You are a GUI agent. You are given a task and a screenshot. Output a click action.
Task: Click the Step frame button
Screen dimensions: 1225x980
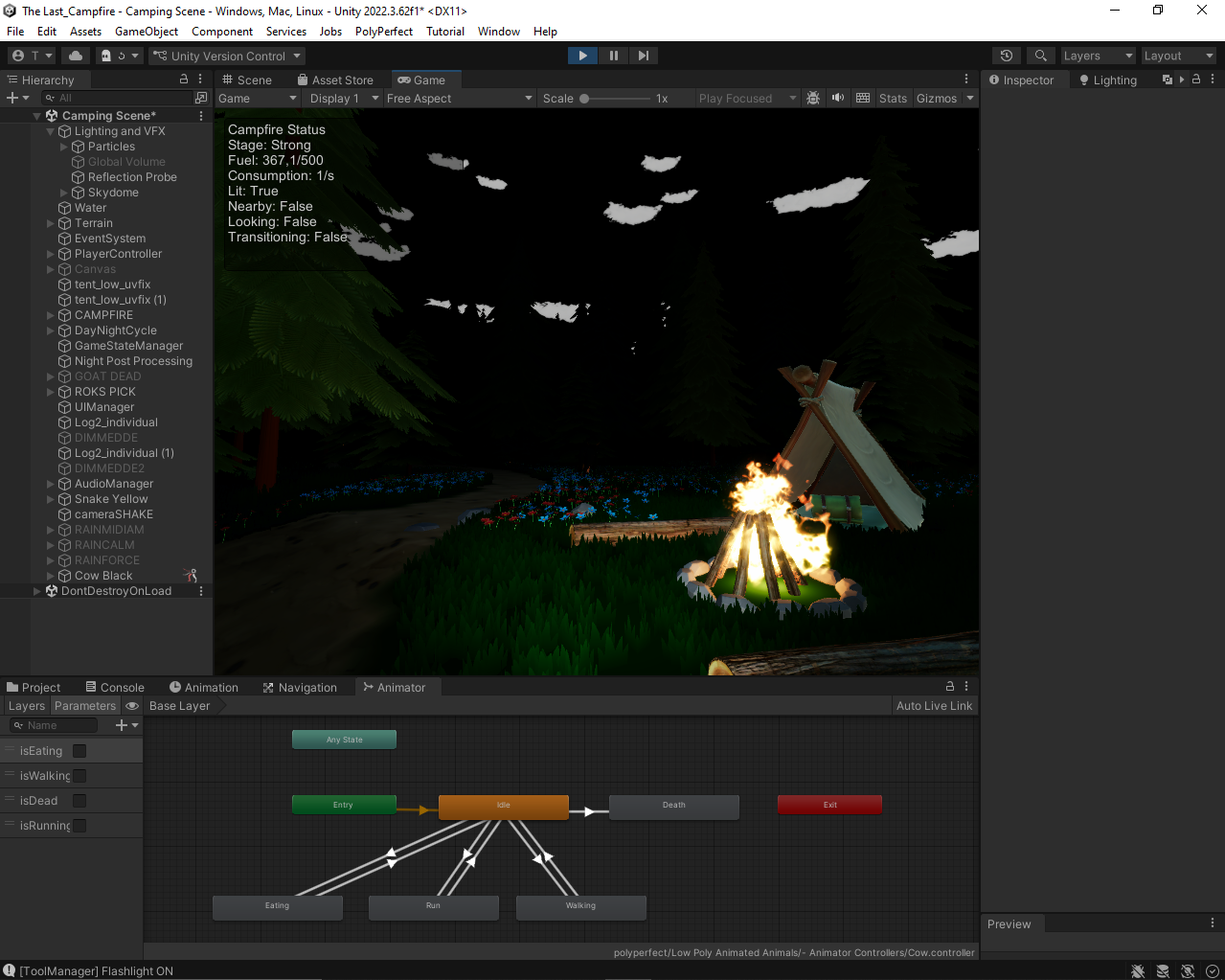644,56
